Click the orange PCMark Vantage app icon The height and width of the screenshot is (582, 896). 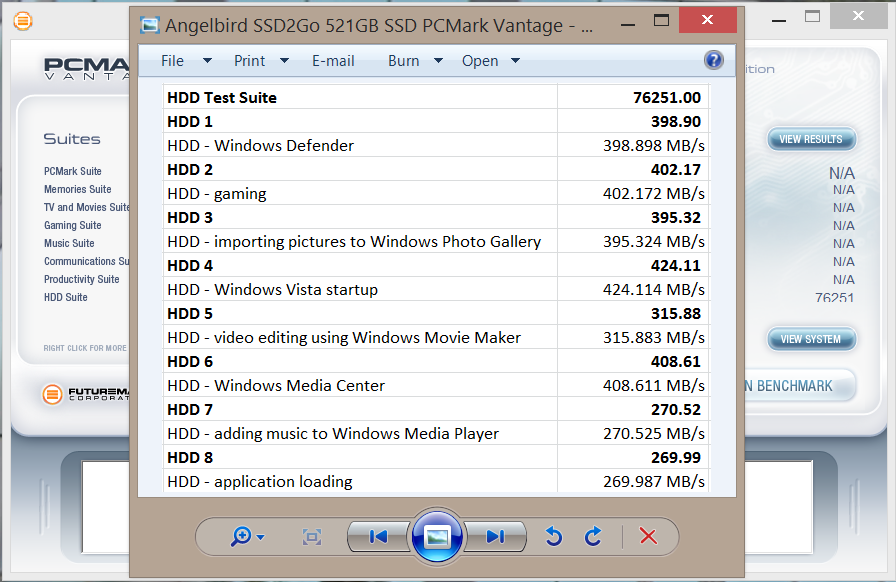pos(22,19)
